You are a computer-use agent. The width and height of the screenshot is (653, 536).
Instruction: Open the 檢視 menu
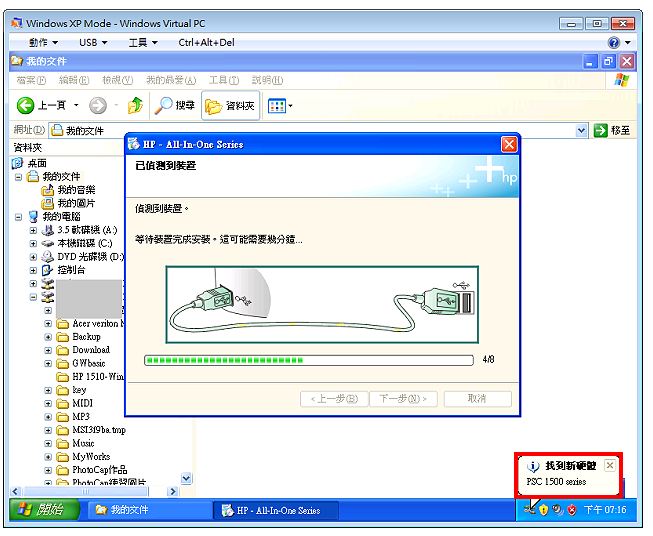pos(117,80)
